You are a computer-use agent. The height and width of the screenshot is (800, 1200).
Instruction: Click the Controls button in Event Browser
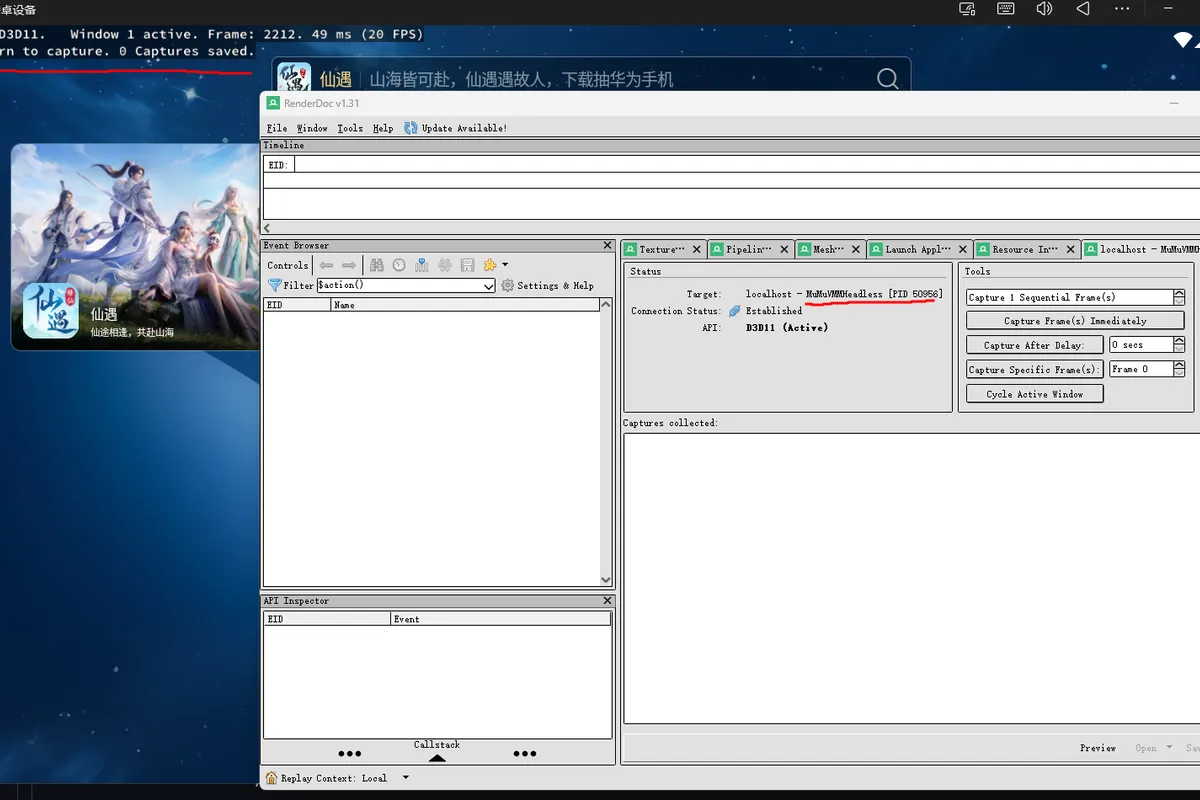tap(288, 265)
